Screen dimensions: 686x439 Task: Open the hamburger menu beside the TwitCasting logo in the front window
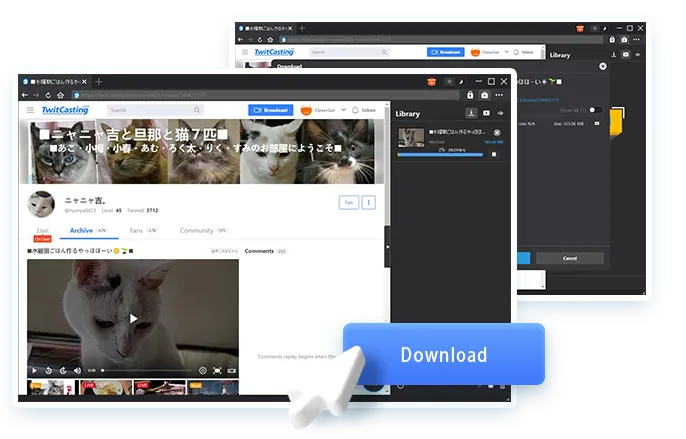coord(30,110)
